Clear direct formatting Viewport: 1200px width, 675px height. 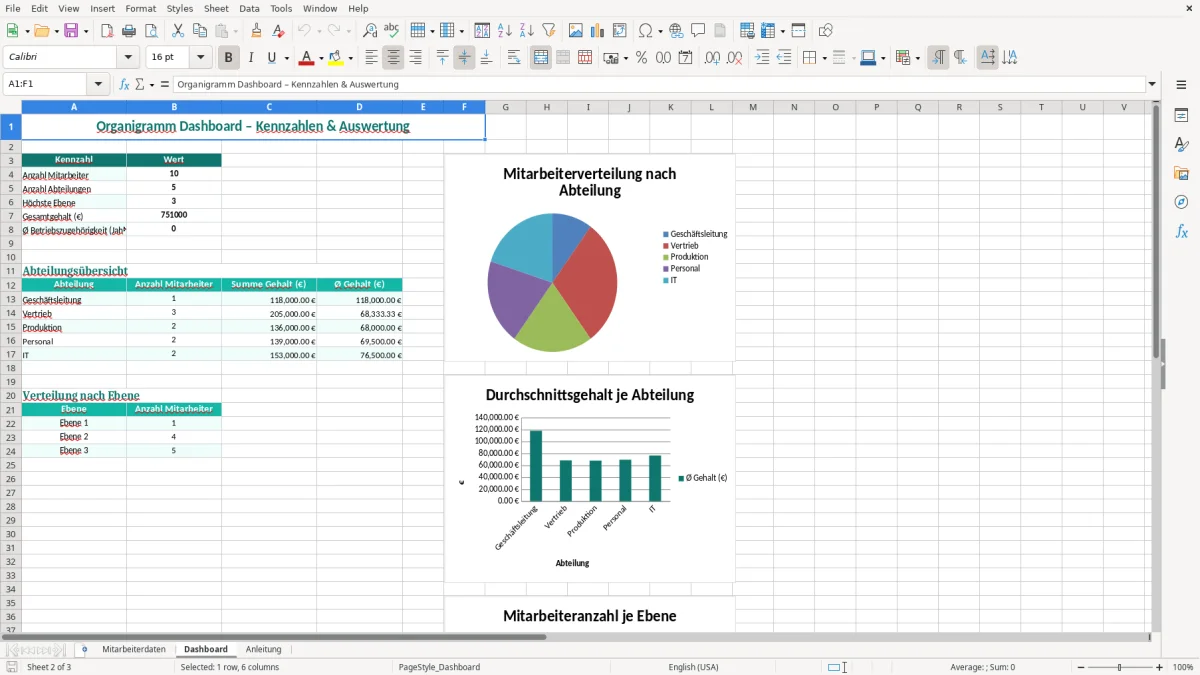(278, 31)
